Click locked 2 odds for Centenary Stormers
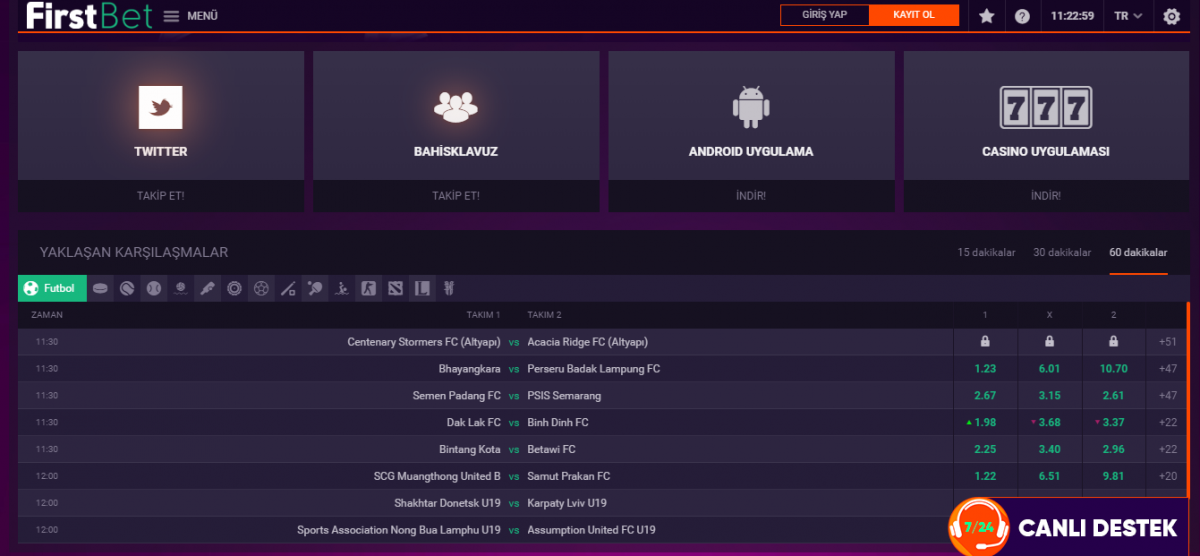This screenshot has height=556, width=1200. point(1114,342)
